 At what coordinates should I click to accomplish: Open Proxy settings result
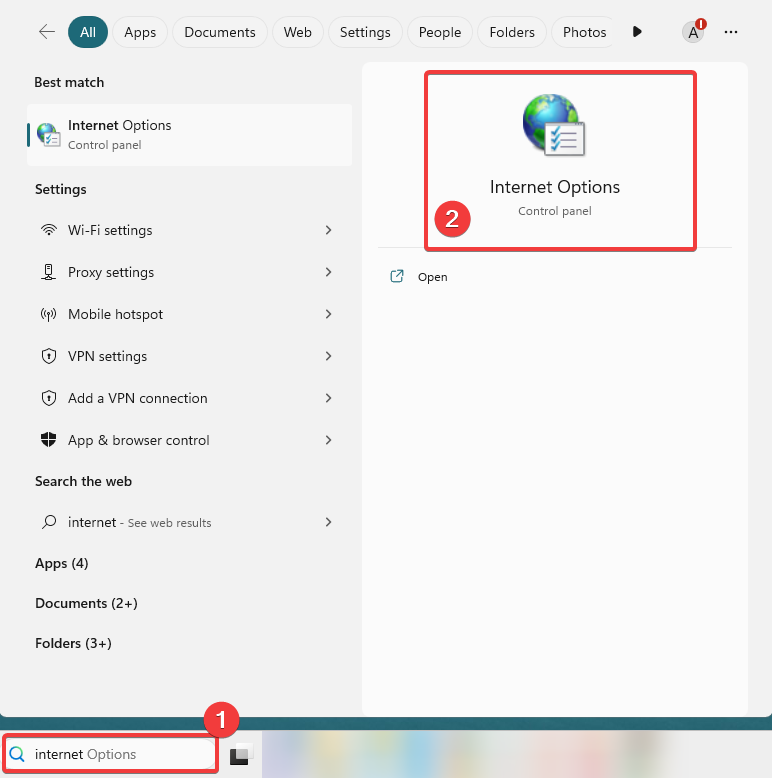tap(190, 272)
